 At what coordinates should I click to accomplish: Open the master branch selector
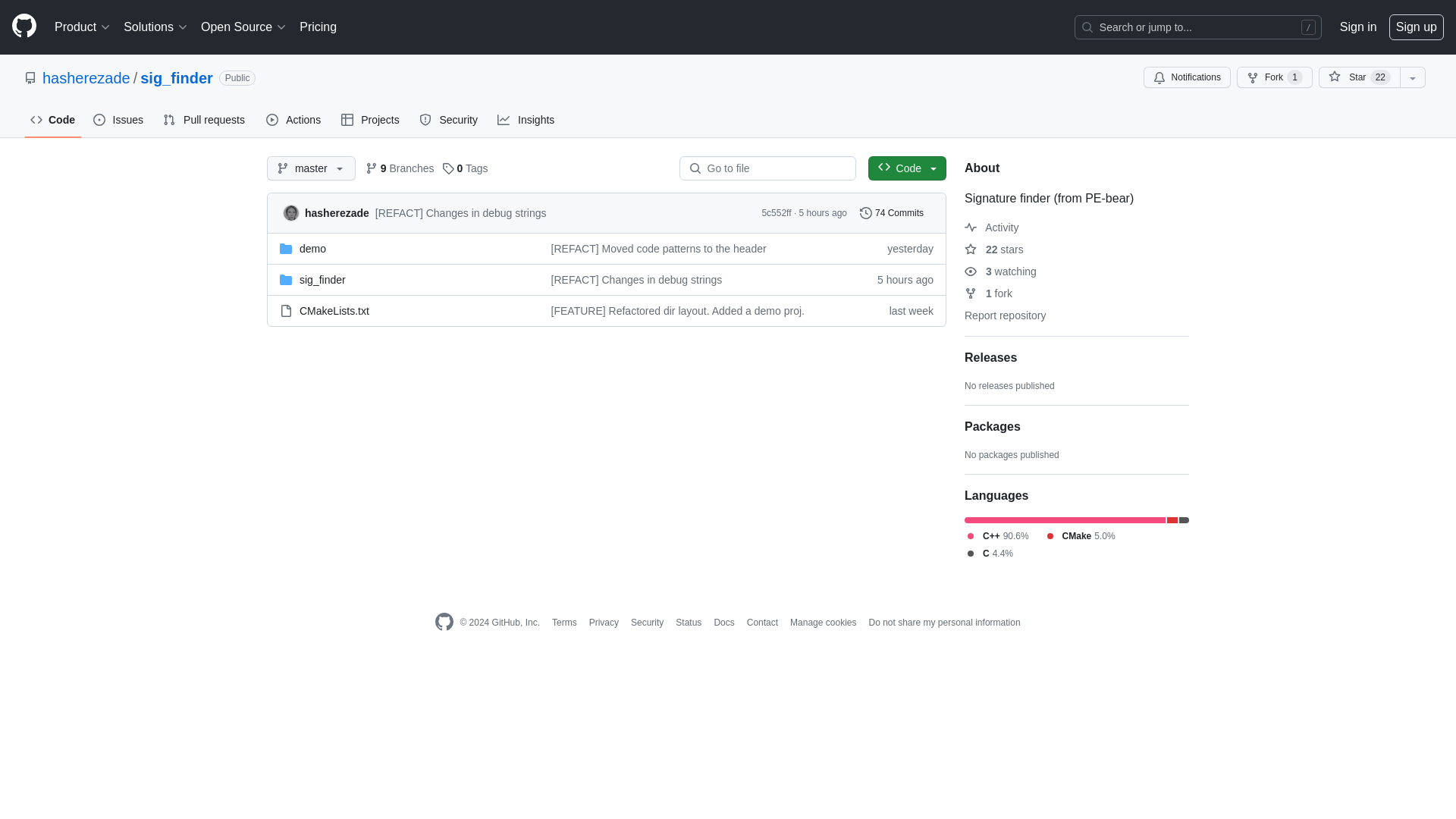(311, 168)
